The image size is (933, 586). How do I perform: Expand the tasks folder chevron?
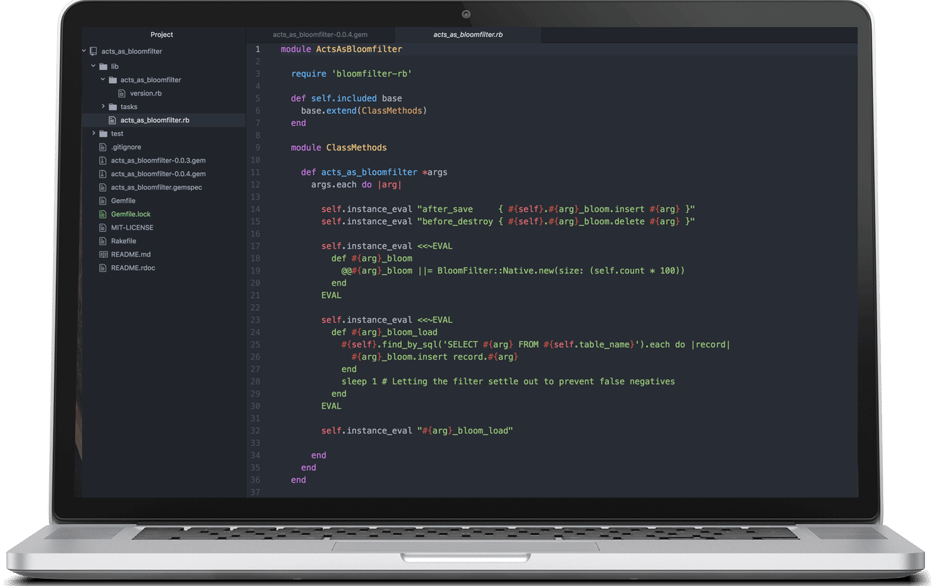coord(102,106)
